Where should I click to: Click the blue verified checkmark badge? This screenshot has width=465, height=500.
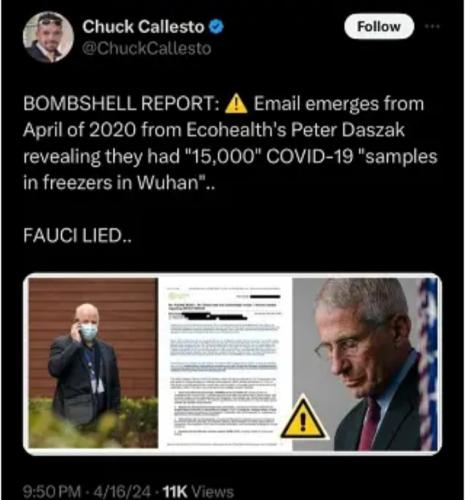point(216,27)
